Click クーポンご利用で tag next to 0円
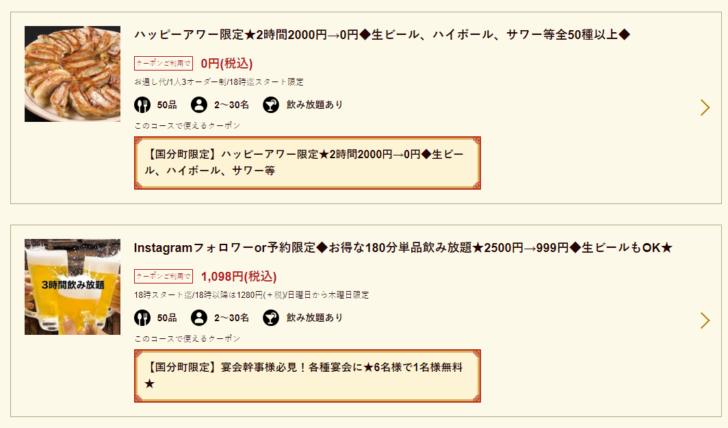The width and height of the screenshot is (728, 428). [x=163, y=64]
